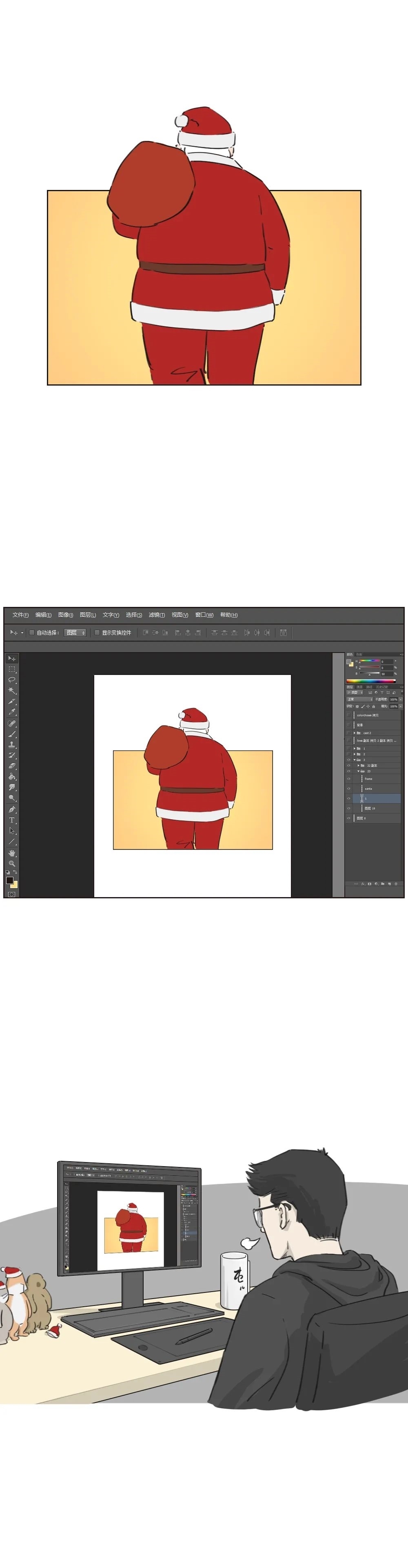The height and width of the screenshot is (1568, 408).
Task: Open the 正常 blend mode dropdown
Action: (360, 699)
